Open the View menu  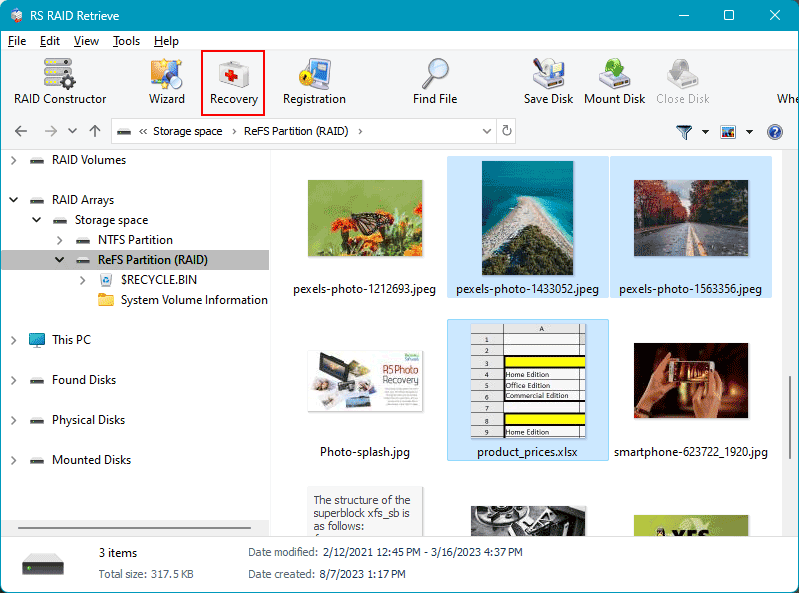(x=86, y=41)
